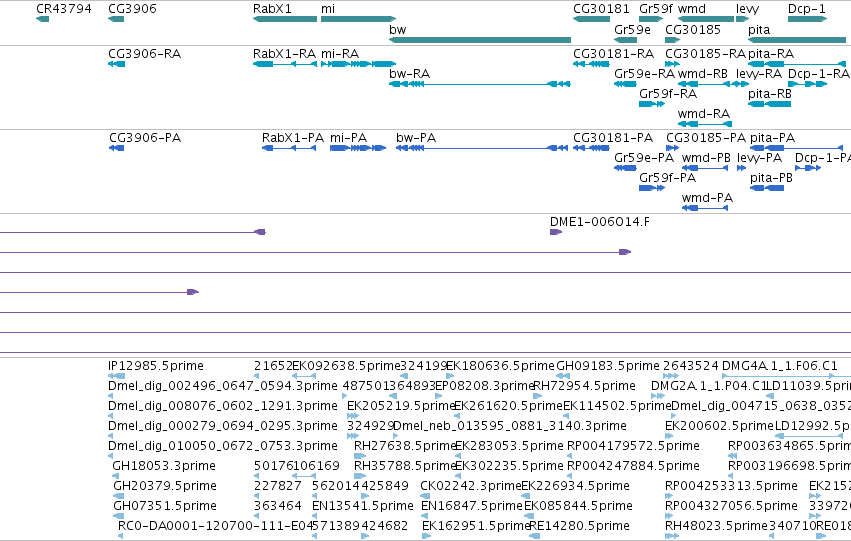Select the RP004179572.5prime EST label
This screenshot has width=851, height=541.
633,446
